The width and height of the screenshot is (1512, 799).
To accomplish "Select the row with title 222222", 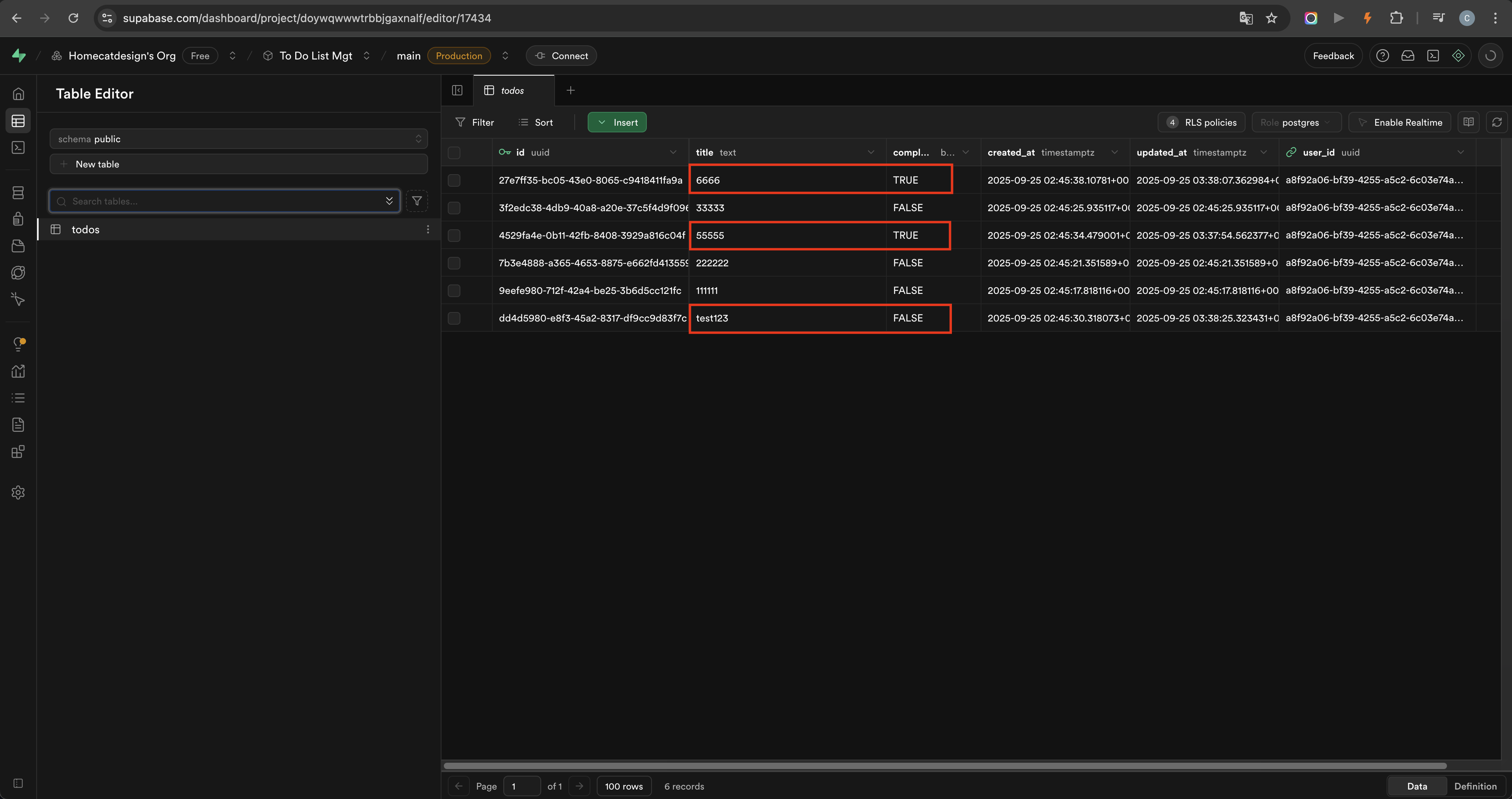I will [x=454, y=263].
